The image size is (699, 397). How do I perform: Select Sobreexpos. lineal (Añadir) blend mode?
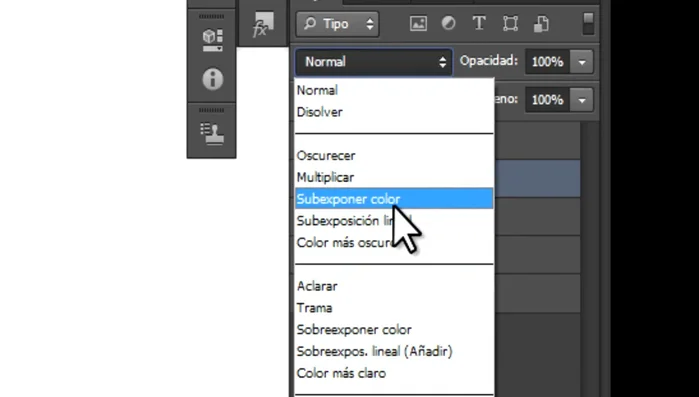(x=394, y=352)
